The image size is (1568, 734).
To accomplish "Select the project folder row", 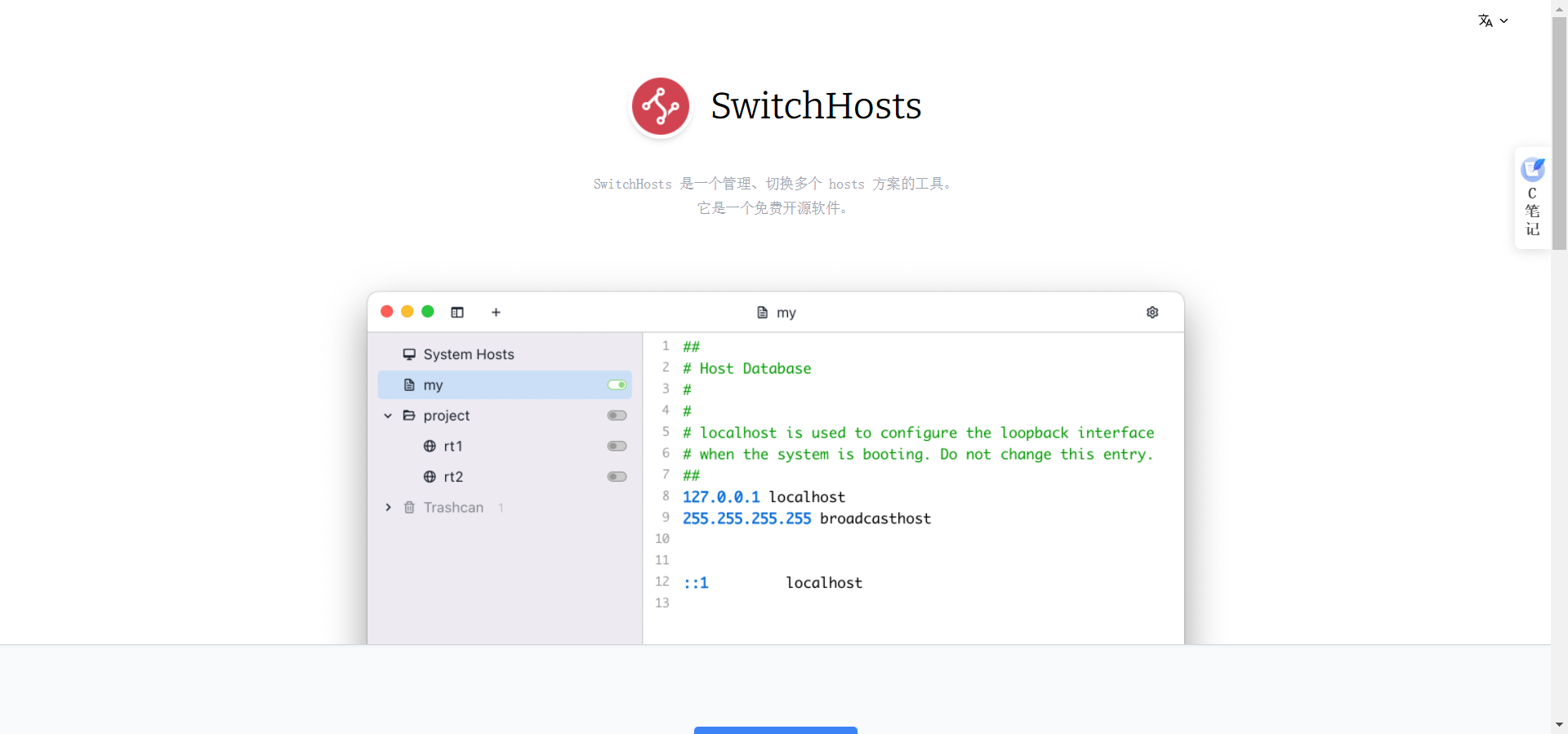I will point(505,416).
